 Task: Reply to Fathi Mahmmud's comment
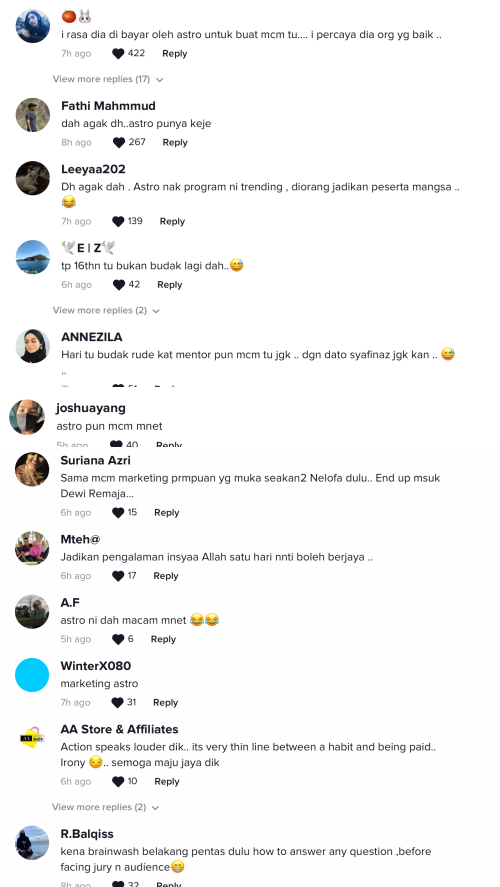pos(175,143)
